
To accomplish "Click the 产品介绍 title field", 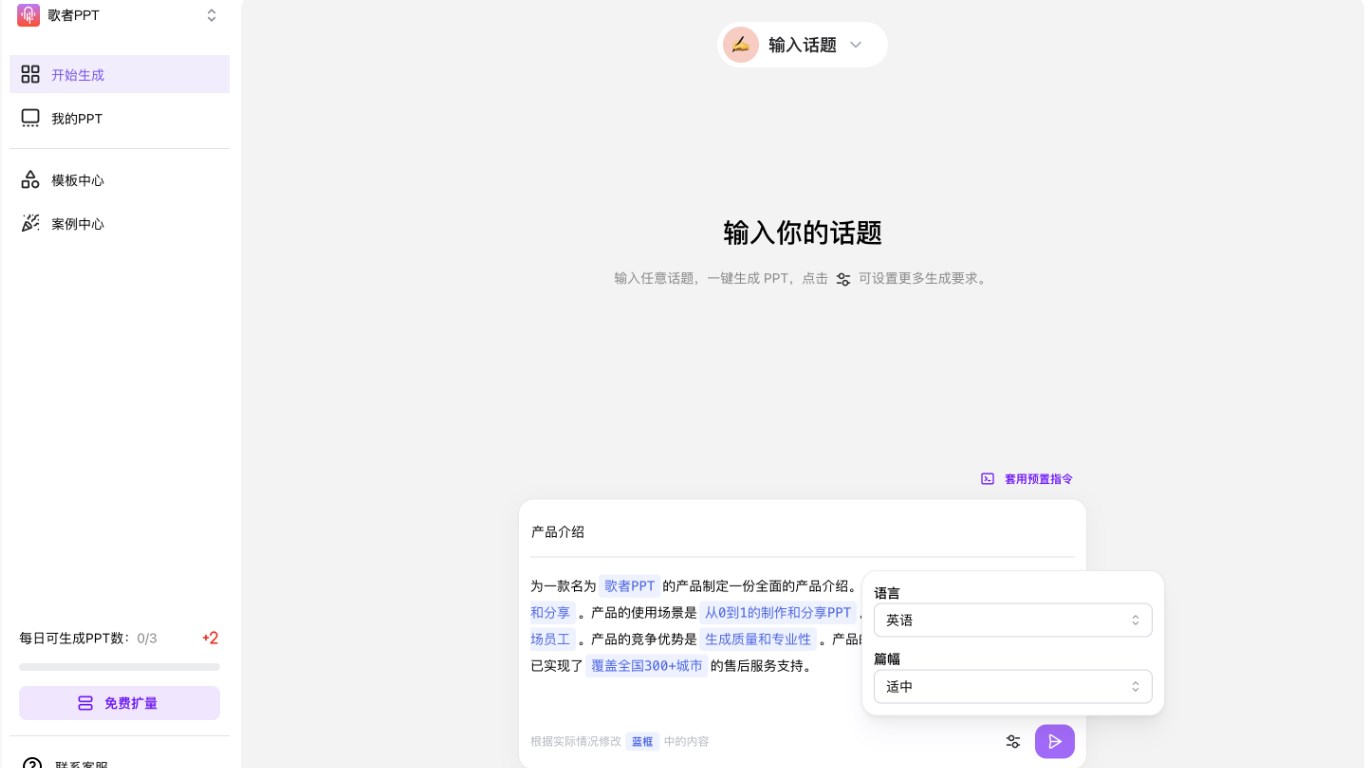I will [x=802, y=532].
